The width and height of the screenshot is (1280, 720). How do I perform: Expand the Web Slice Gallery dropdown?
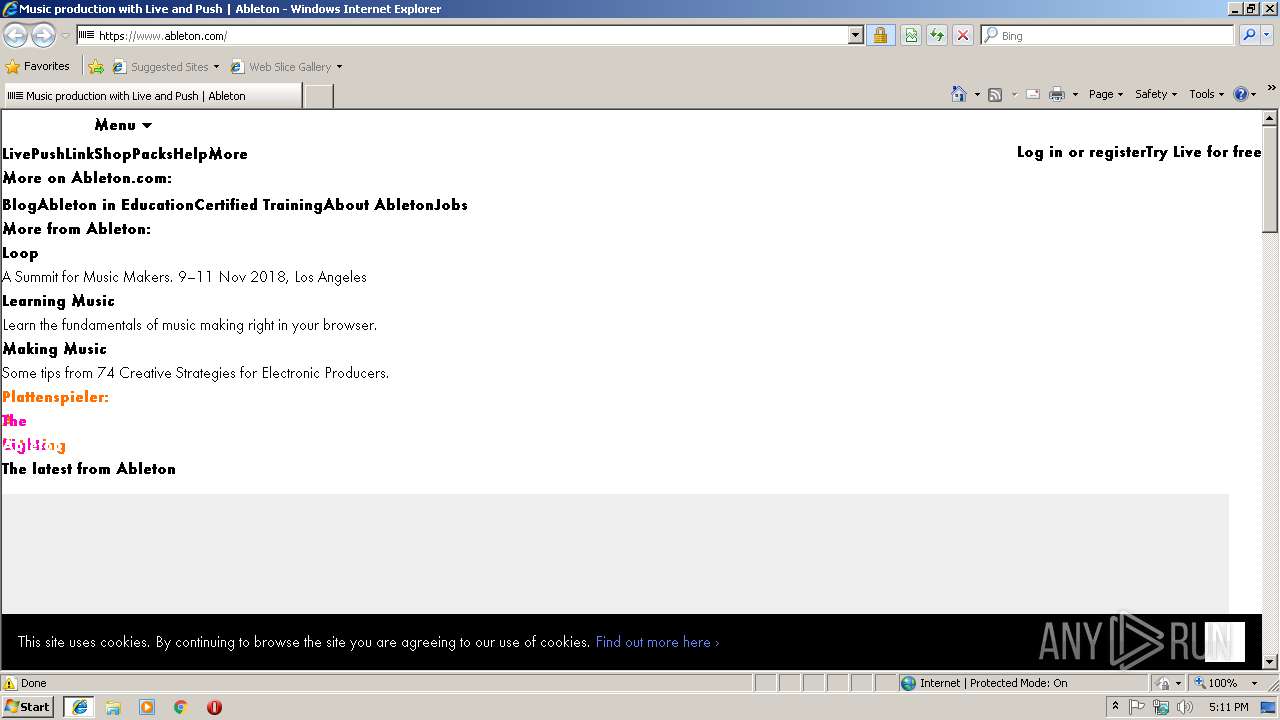click(x=339, y=67)
